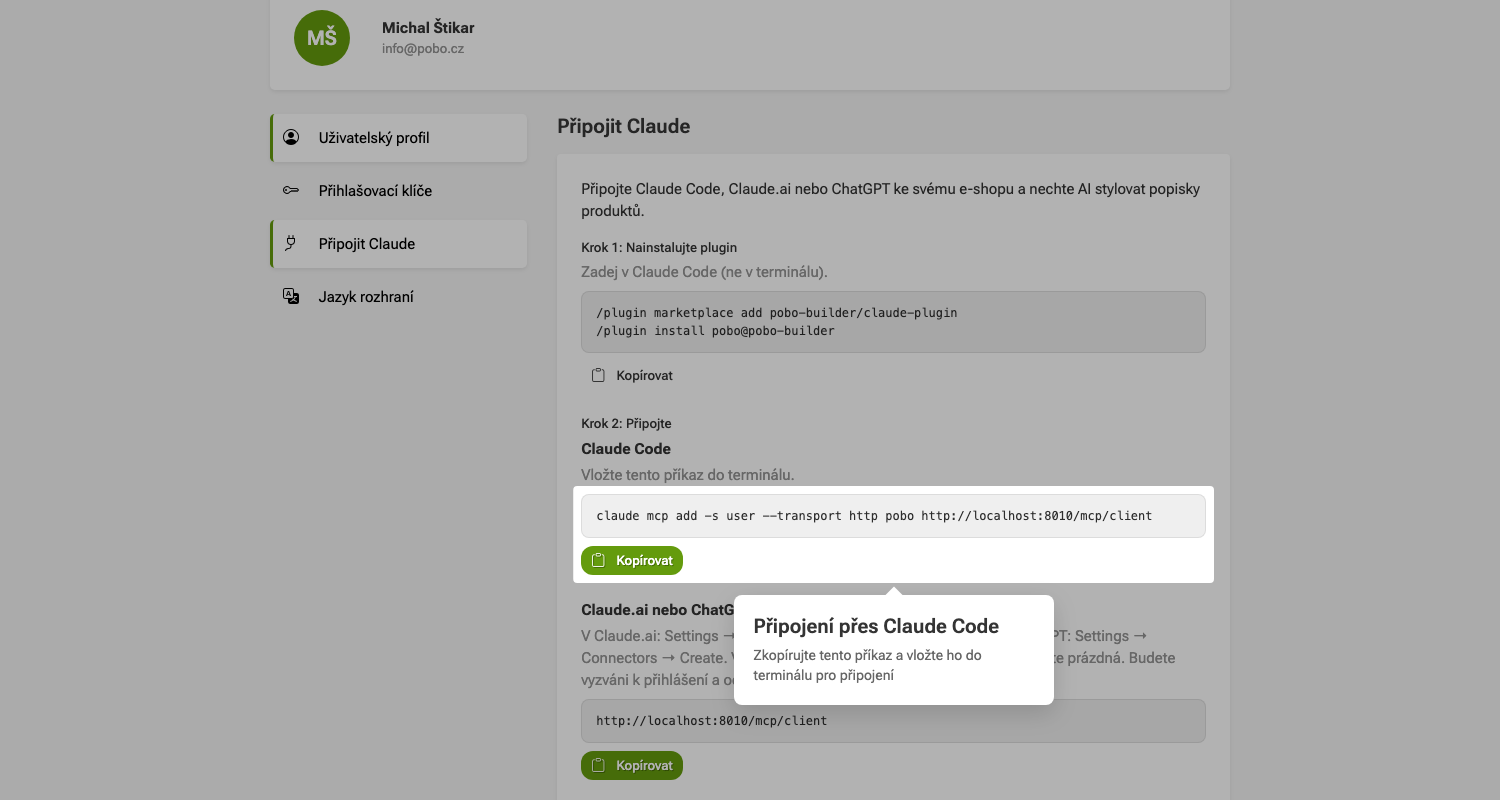Click the Zadej v Claude Code hint text

[704, 272]
